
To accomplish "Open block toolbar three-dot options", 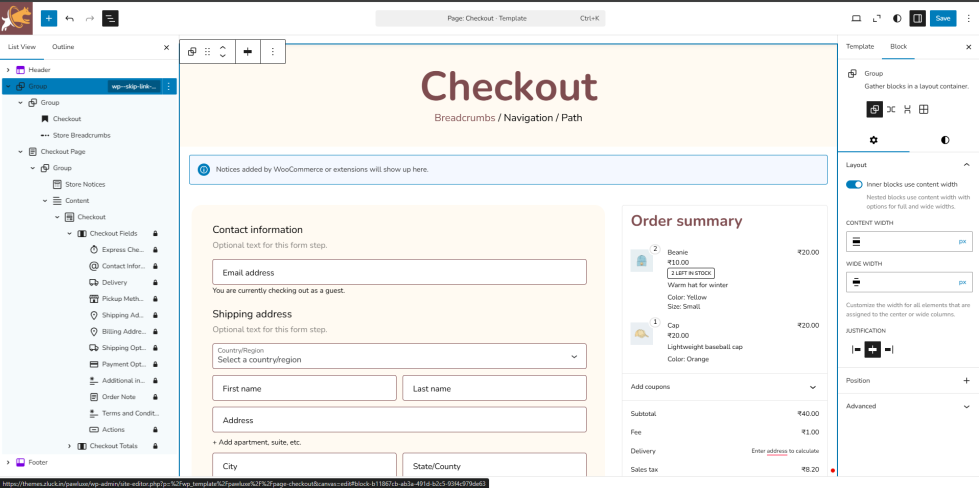I will tap(273, 52).
